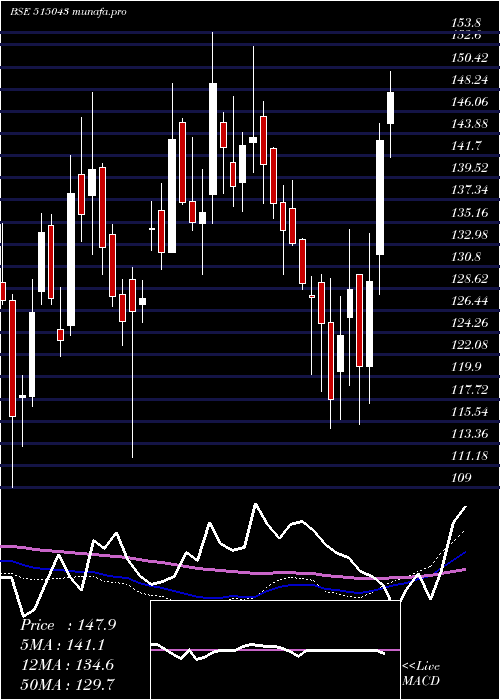Viewport: 500px width, 700px height.
Task: Click the 135.16 price axis label
Action: tap(470, 212)
